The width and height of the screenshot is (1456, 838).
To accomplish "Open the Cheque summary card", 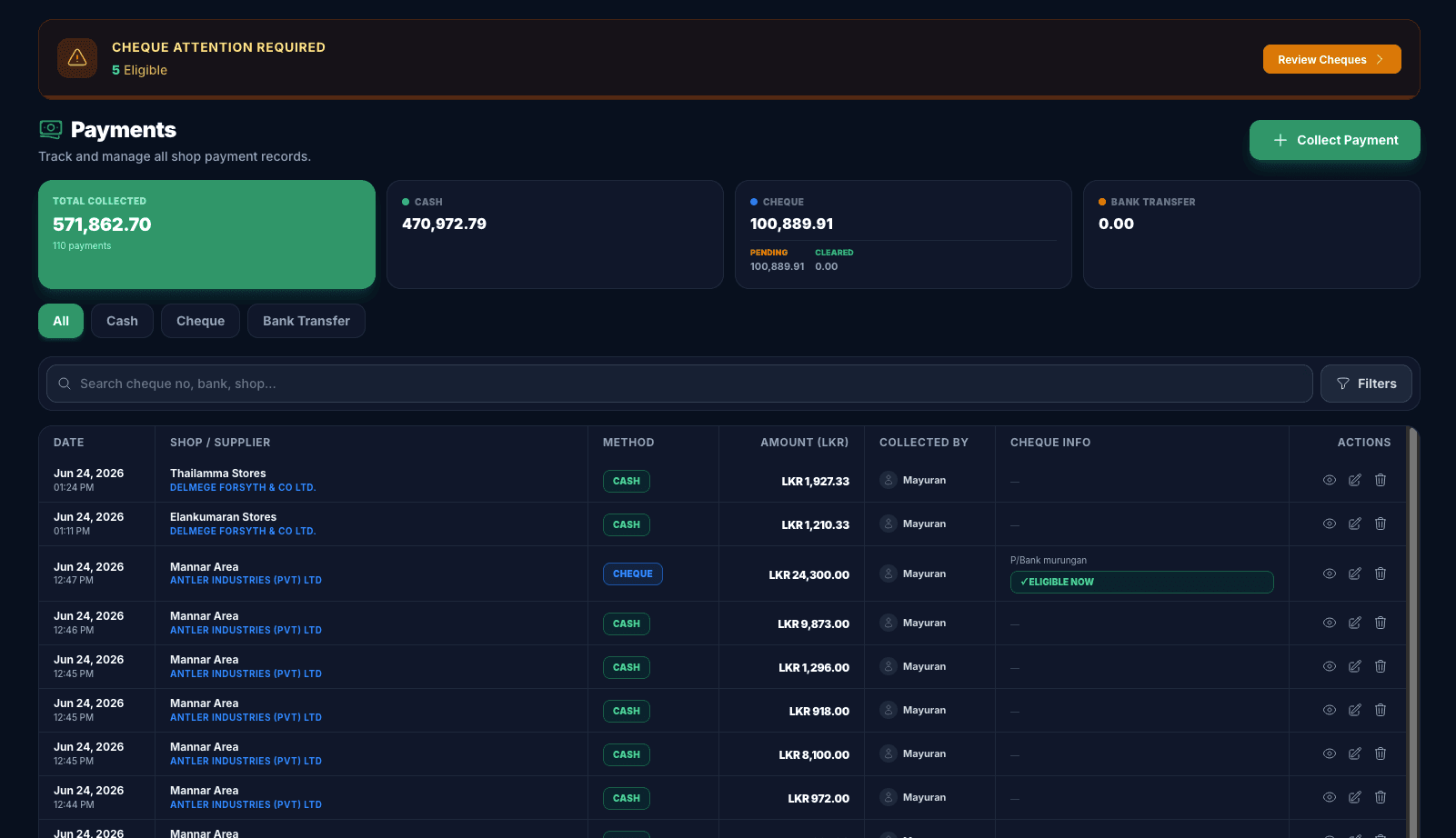I will tap(903, 234).
